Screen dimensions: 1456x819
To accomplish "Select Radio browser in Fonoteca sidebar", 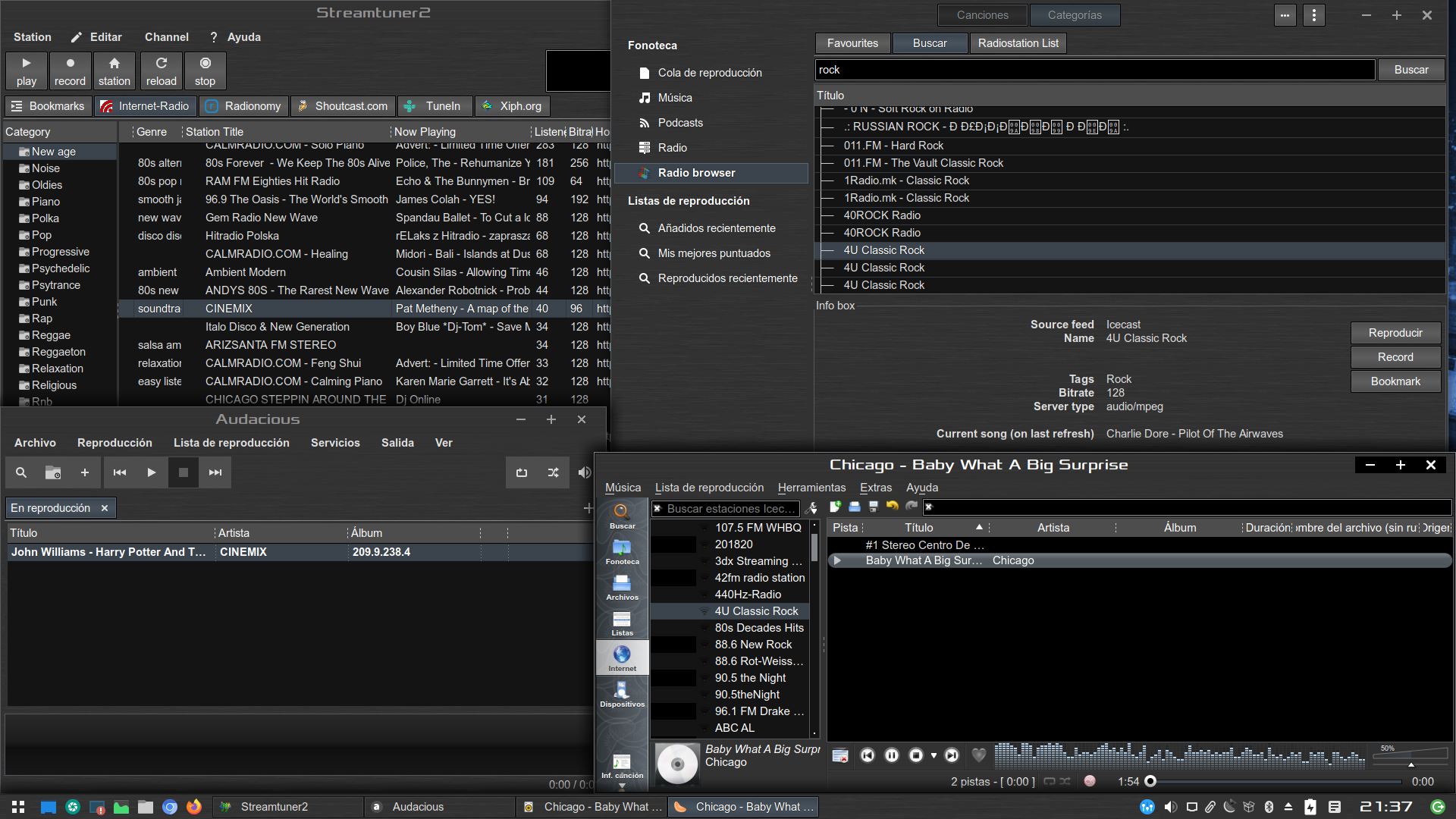I will click(x=711, y=173).
